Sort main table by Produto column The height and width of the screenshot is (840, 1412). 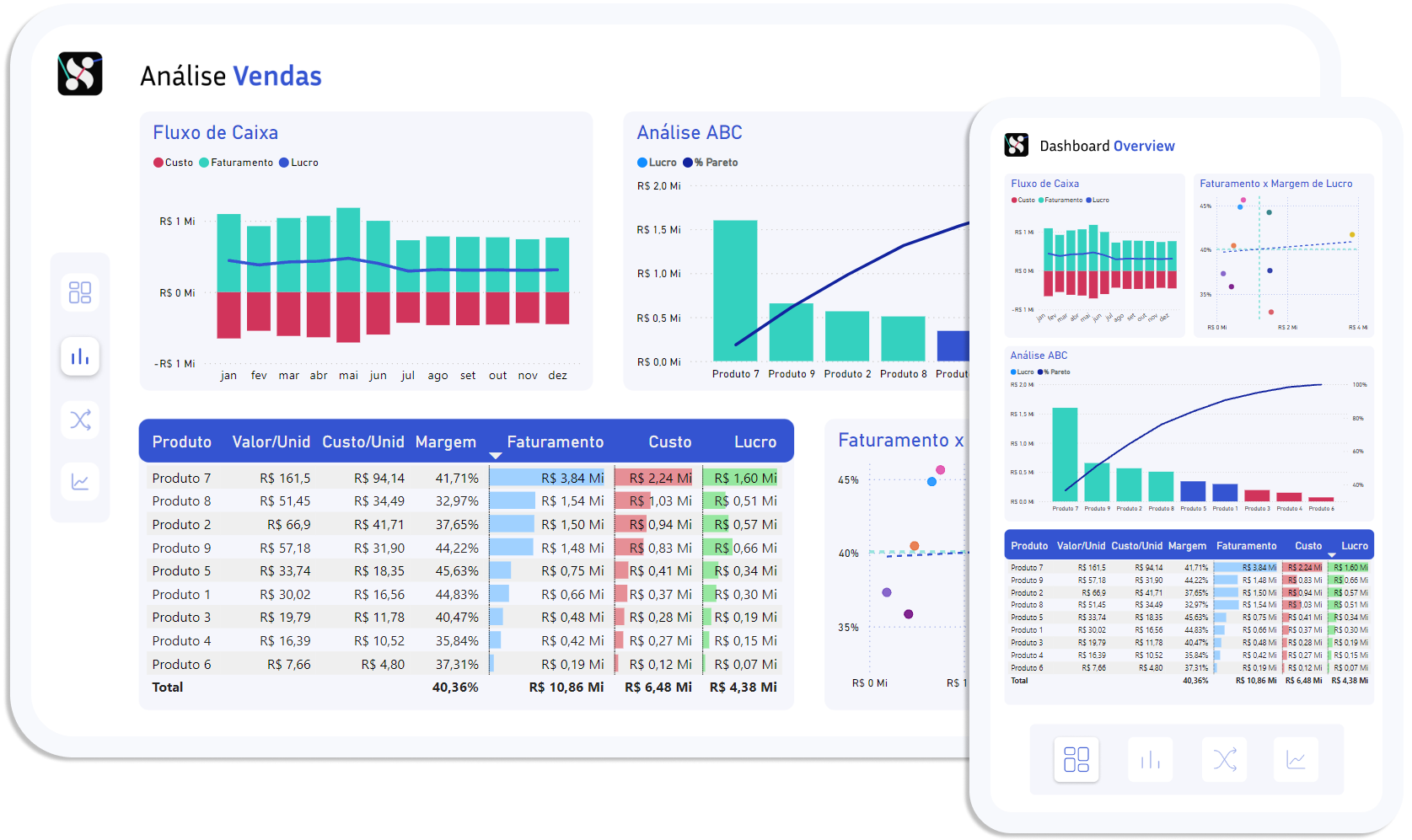[x=182, y=442]
